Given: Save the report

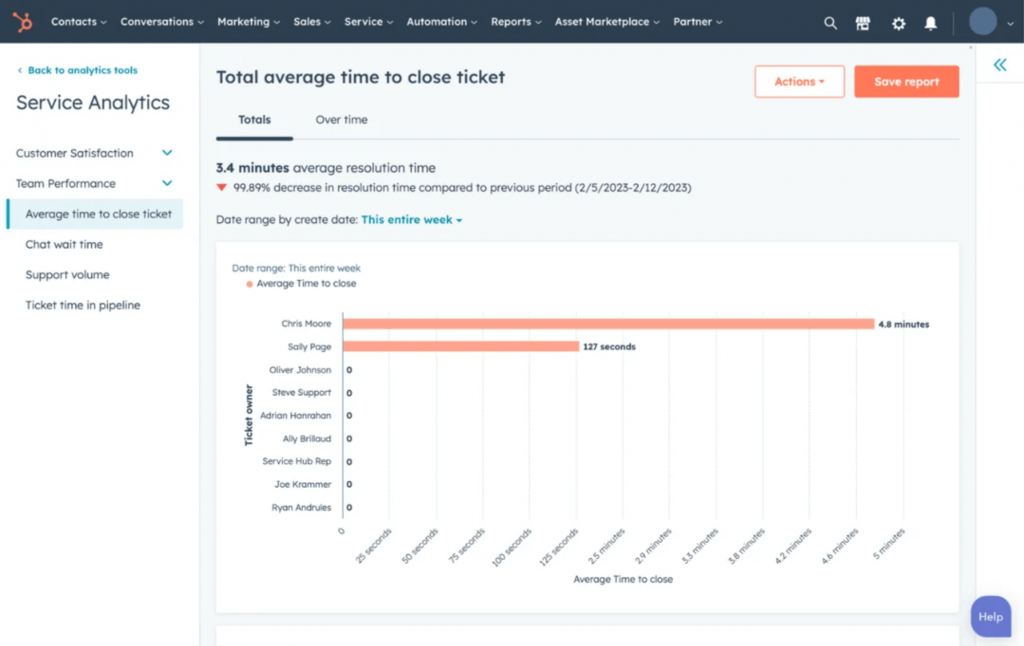Looking at the screenshot, I should 906,82.
